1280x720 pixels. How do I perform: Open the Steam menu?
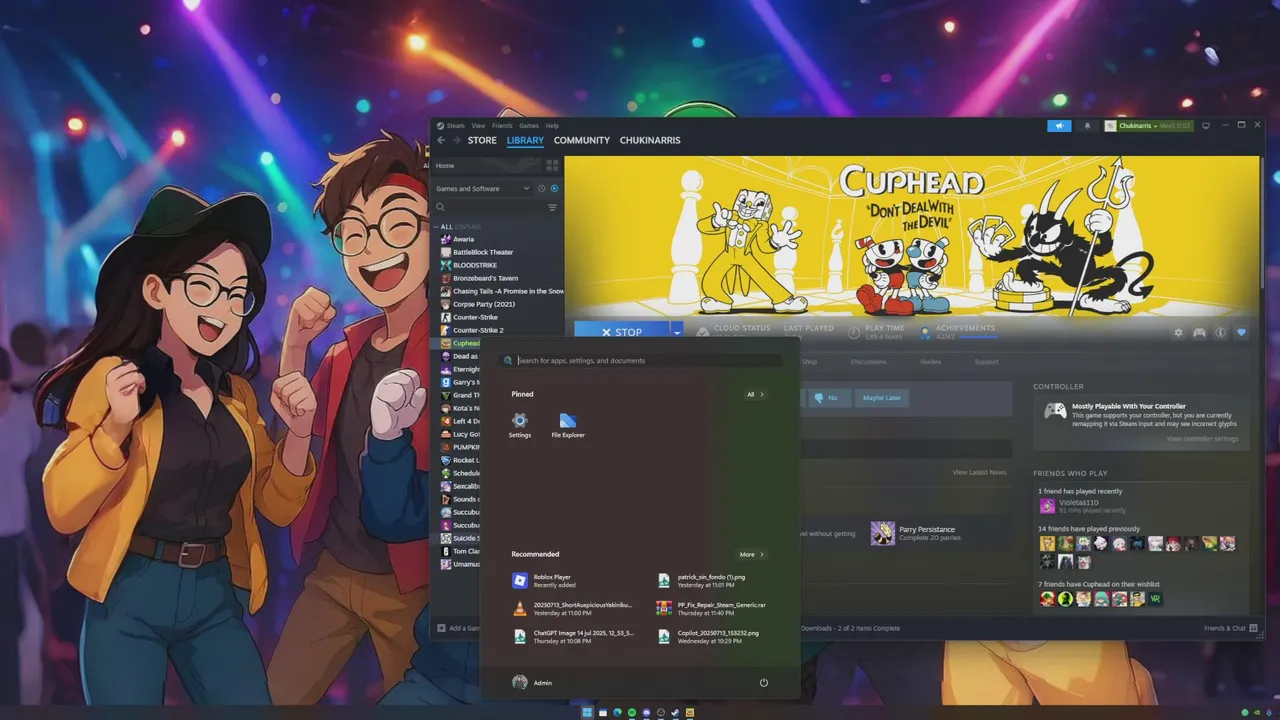455,126
